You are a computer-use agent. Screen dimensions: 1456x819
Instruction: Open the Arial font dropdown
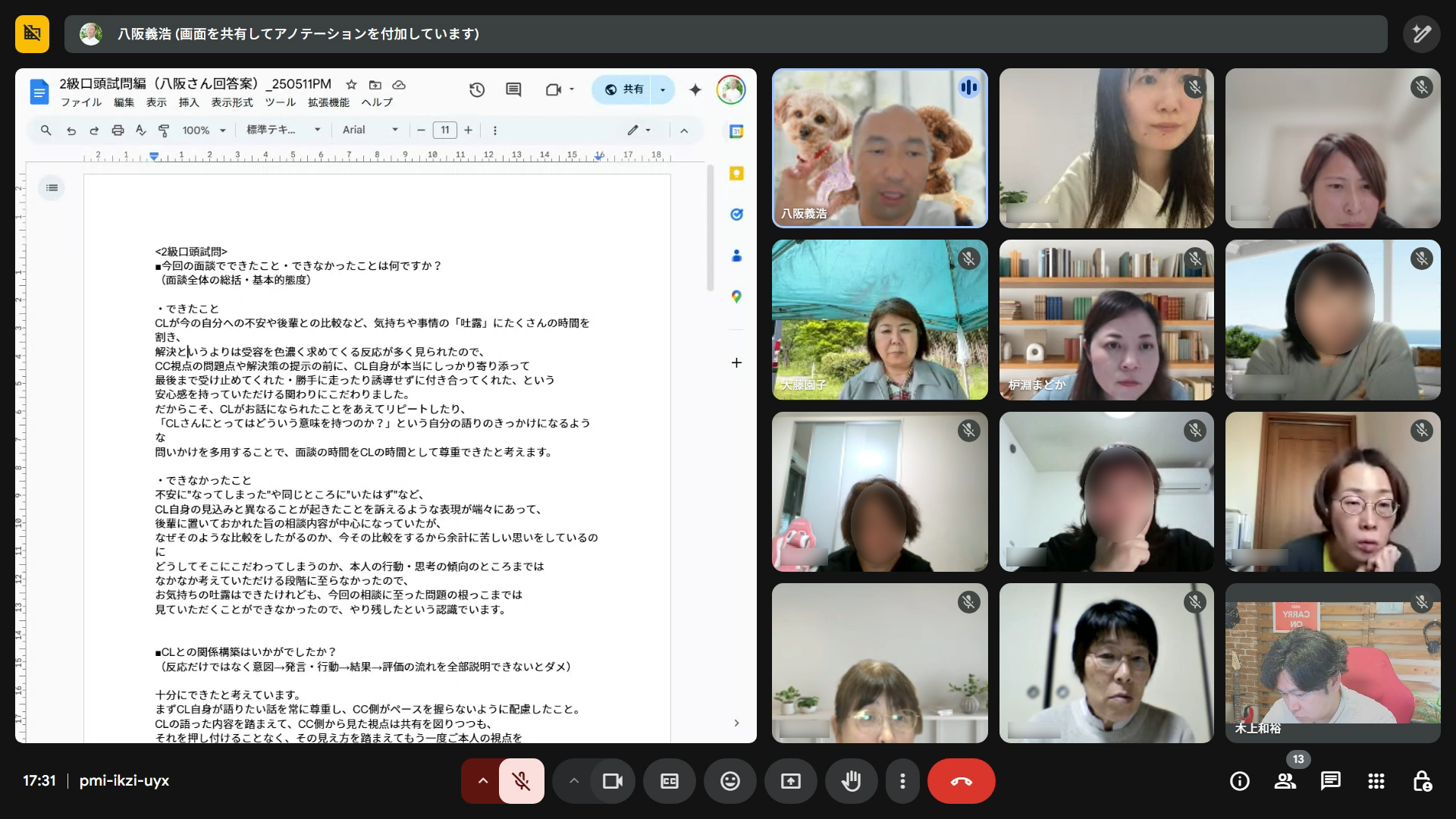coord(370,130)
